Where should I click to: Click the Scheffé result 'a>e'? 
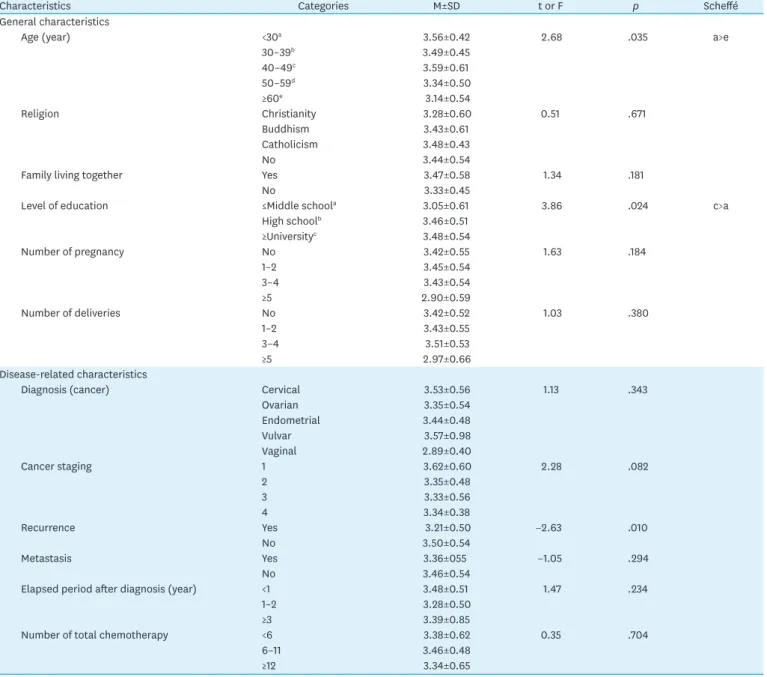721,37
